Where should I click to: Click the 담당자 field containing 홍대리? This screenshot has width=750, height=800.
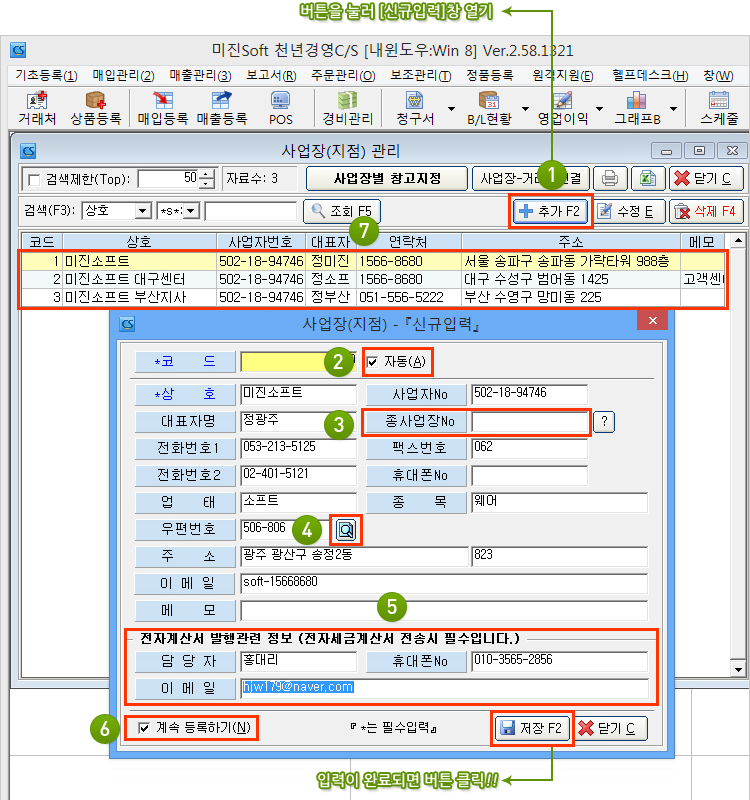coord(298,661)
